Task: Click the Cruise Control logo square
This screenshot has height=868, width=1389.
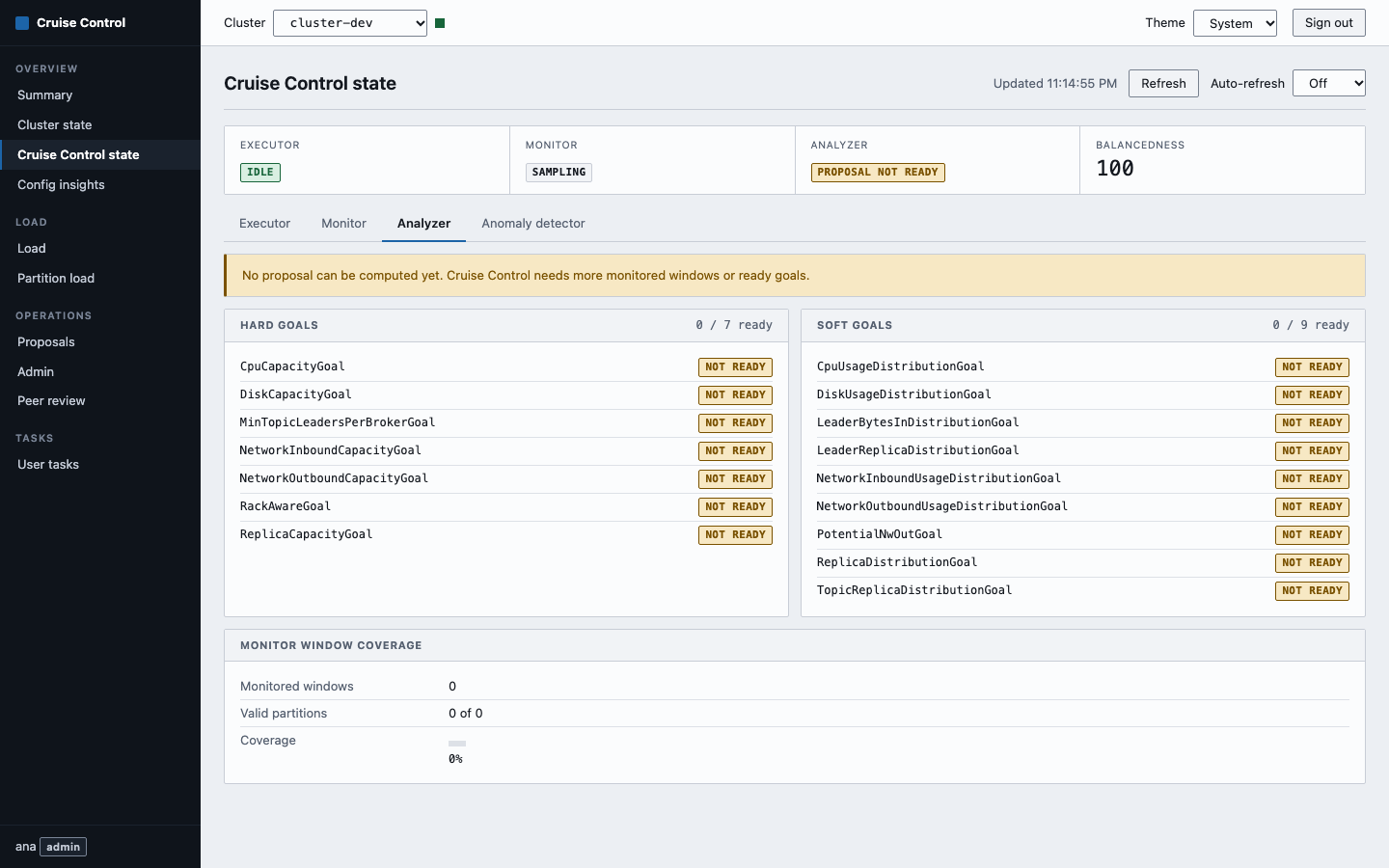Action: coord(22,23)
